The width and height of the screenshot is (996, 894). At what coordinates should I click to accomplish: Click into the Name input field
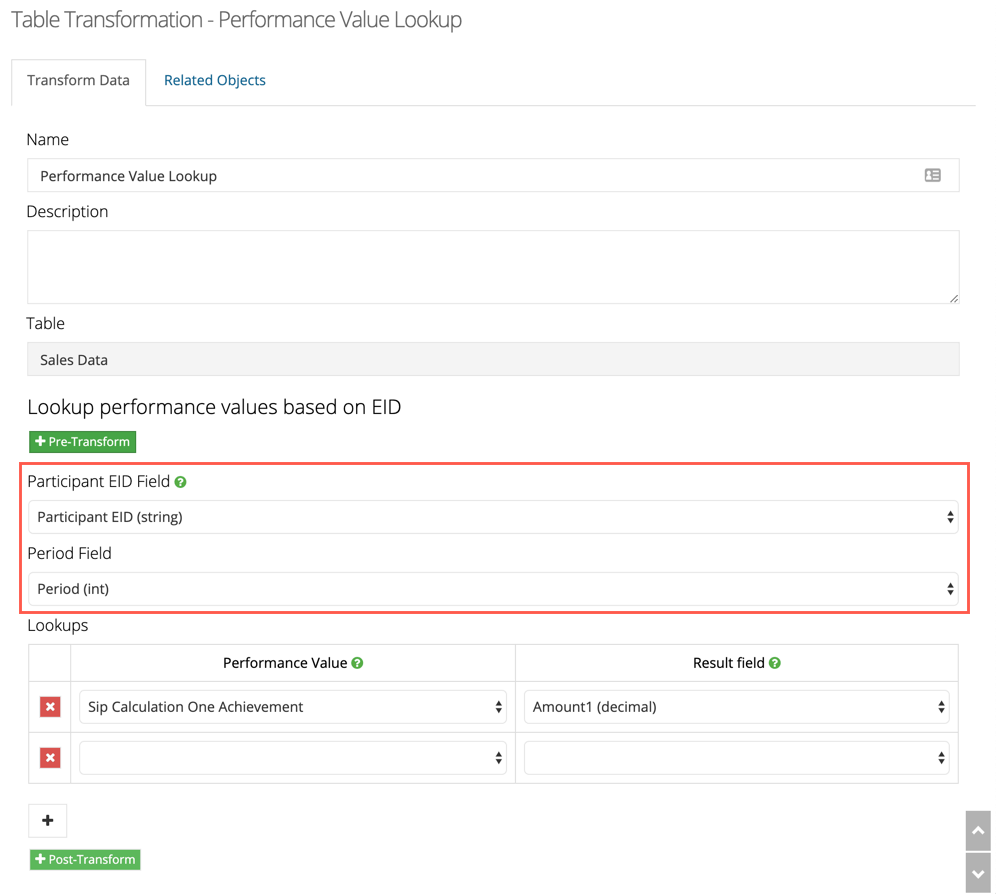[493, 175]
